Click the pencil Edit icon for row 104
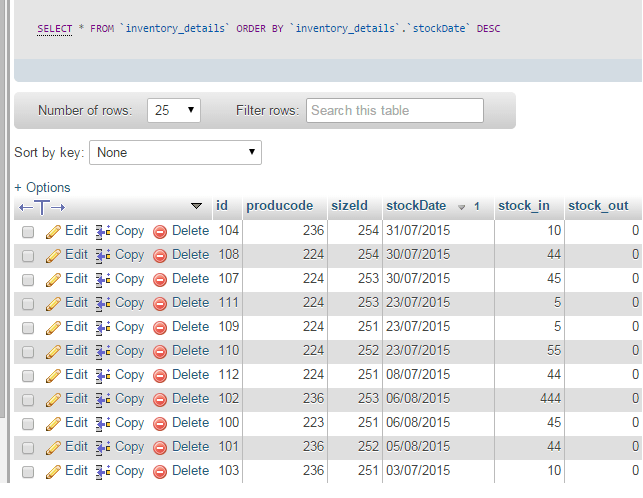 (53, 232)
